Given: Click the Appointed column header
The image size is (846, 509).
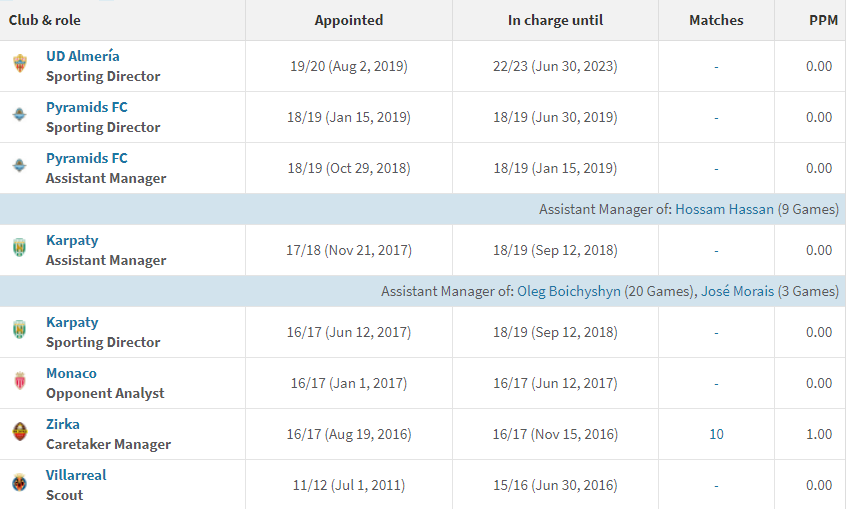Looking at the screenshot, I should tap(349, 20).
